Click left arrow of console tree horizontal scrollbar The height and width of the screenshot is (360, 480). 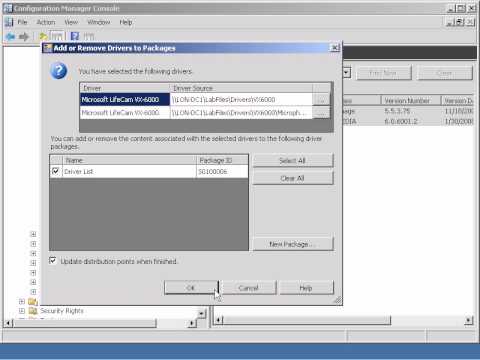pos(8,322)
